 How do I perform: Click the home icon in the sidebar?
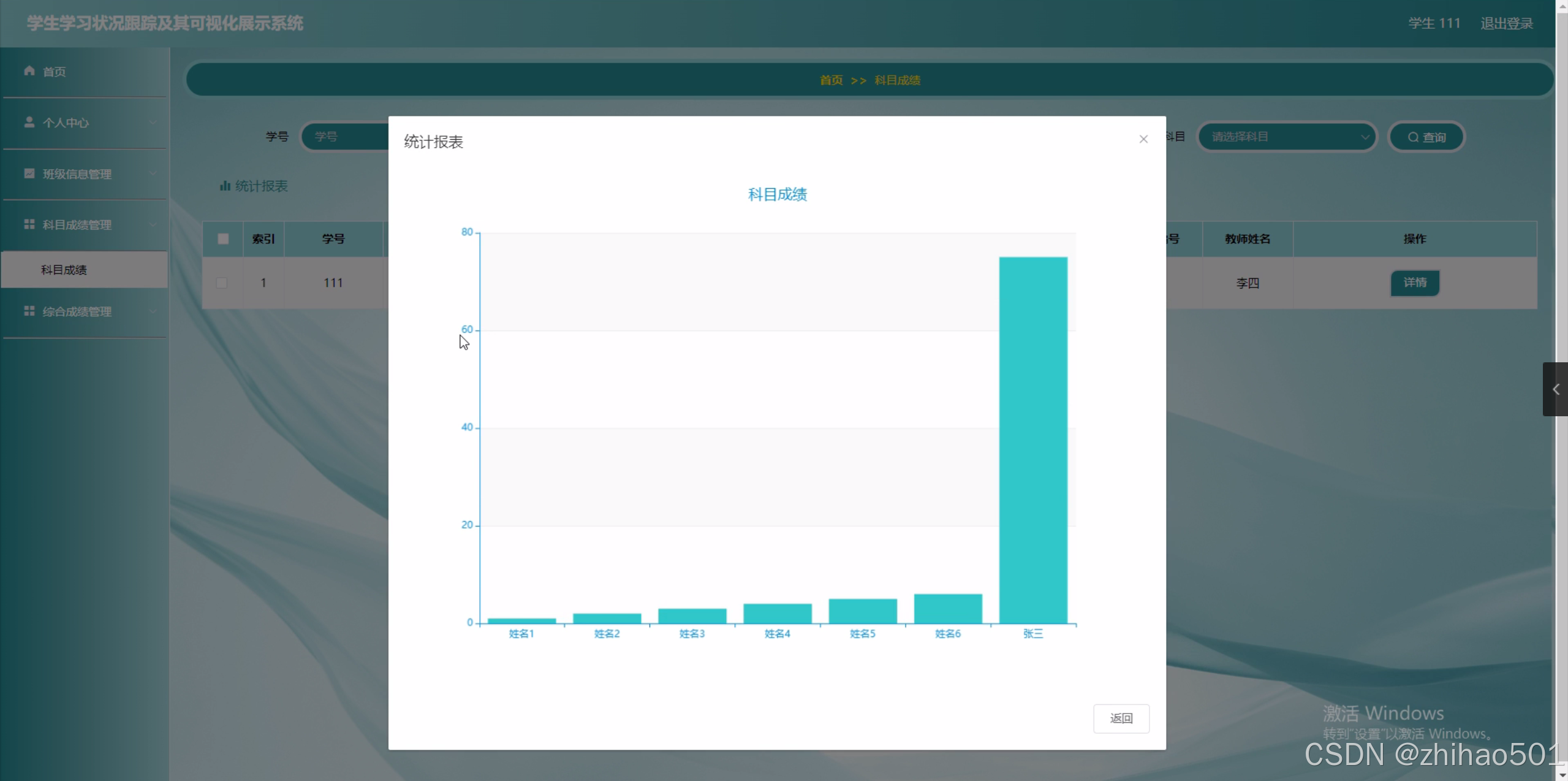click(29, 71)
